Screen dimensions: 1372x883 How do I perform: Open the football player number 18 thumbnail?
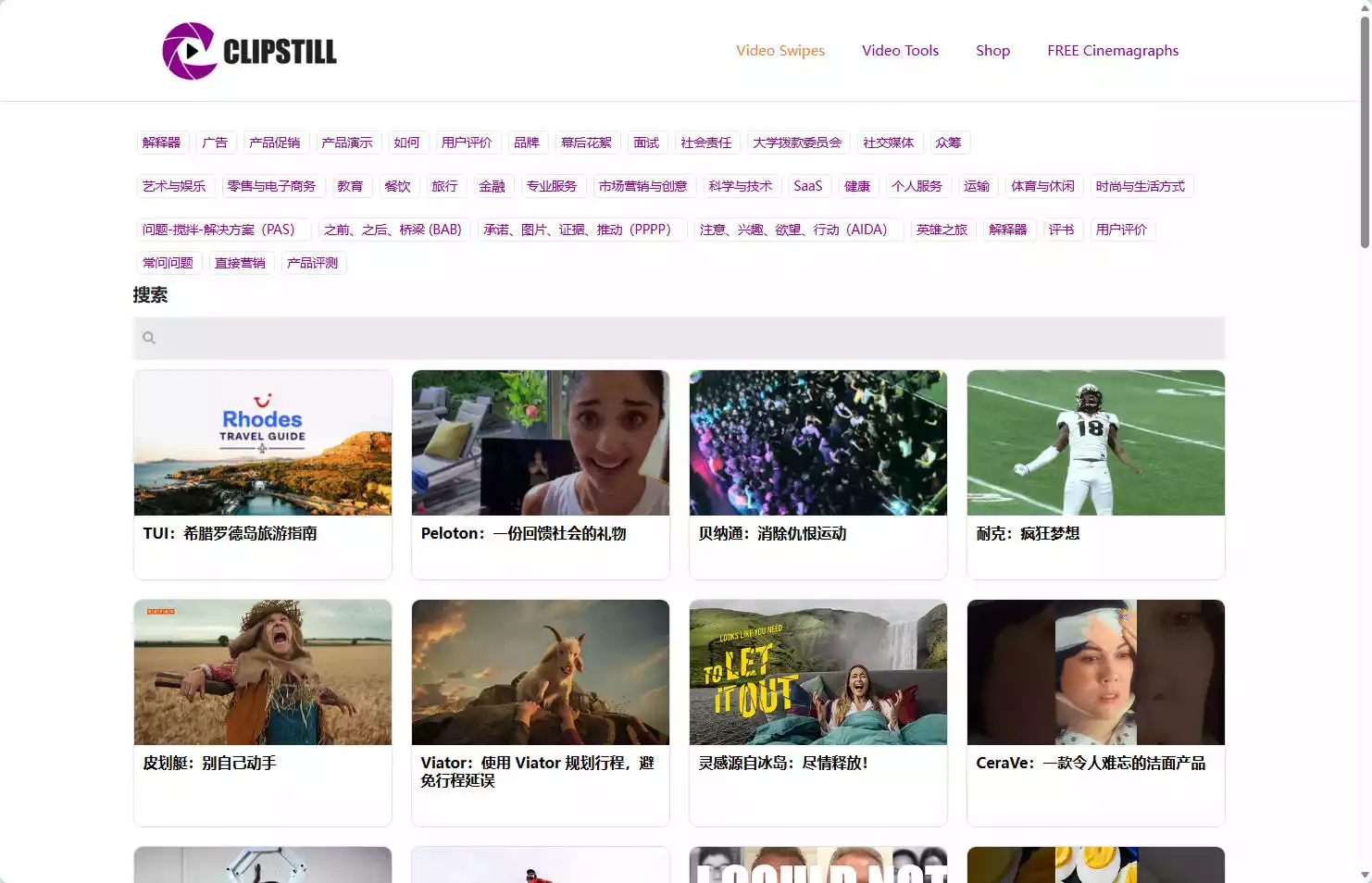click(x=1096, y=442)
